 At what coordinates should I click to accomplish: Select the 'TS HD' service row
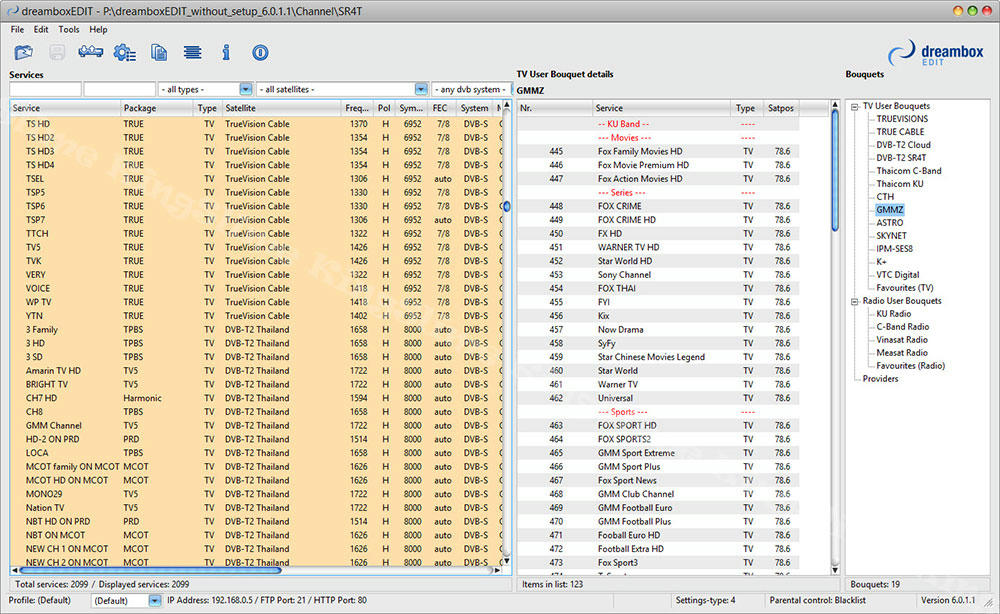(x=256, y=124)
